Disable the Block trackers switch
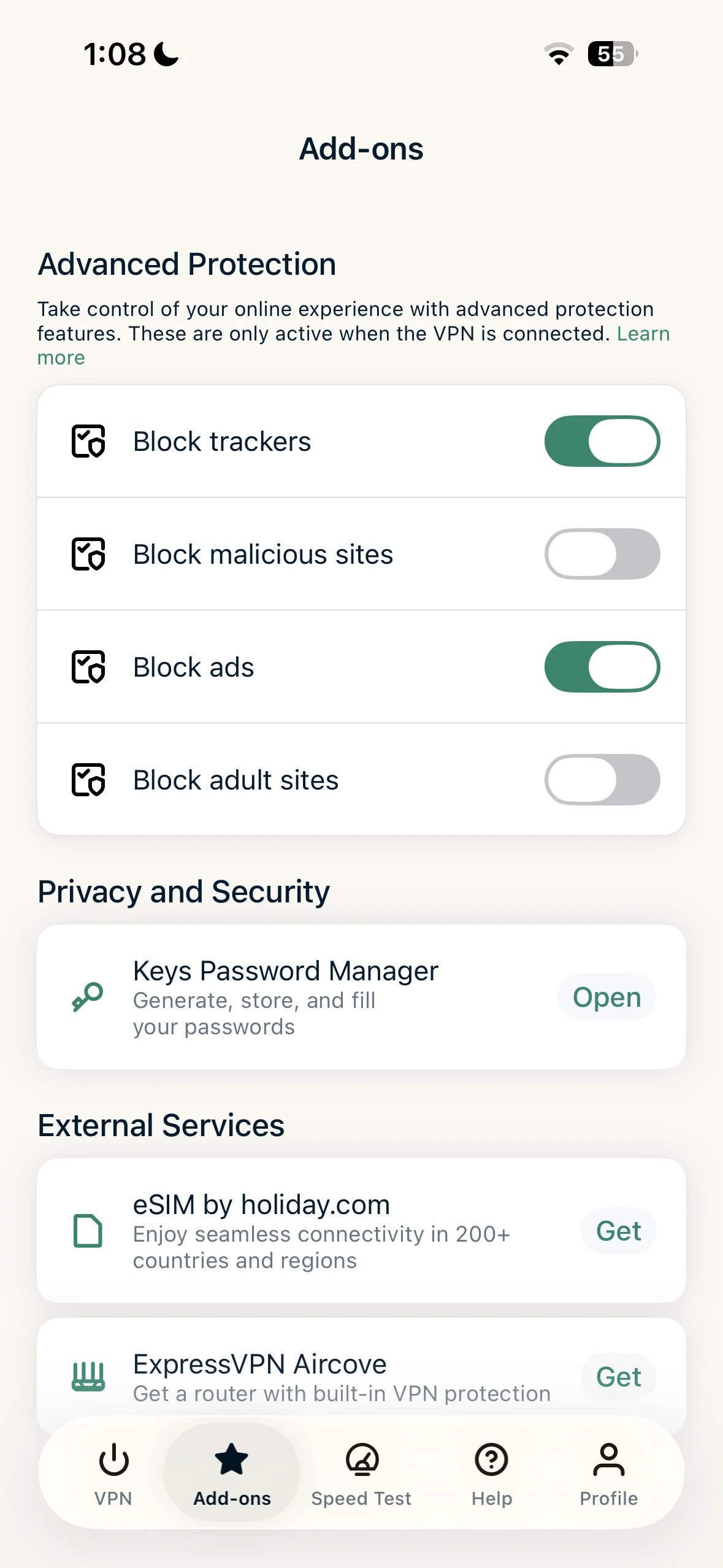Viewport: 723px width, 1568px height. (x=602, y=441)
